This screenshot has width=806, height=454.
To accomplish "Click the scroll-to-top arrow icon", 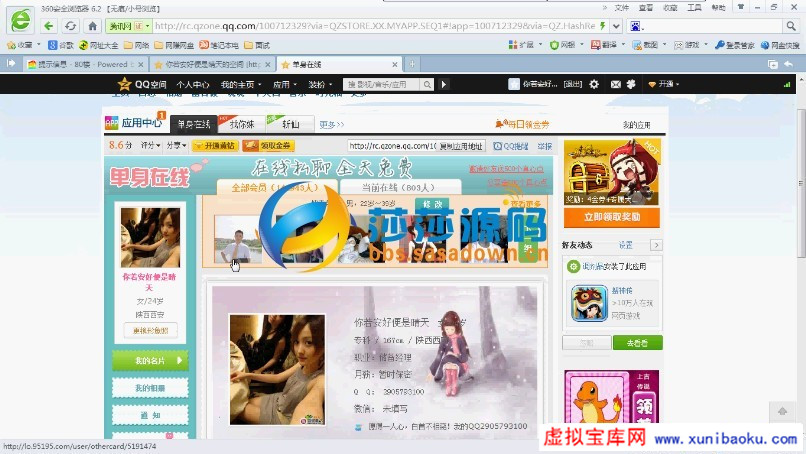I will tap(781, 411).
